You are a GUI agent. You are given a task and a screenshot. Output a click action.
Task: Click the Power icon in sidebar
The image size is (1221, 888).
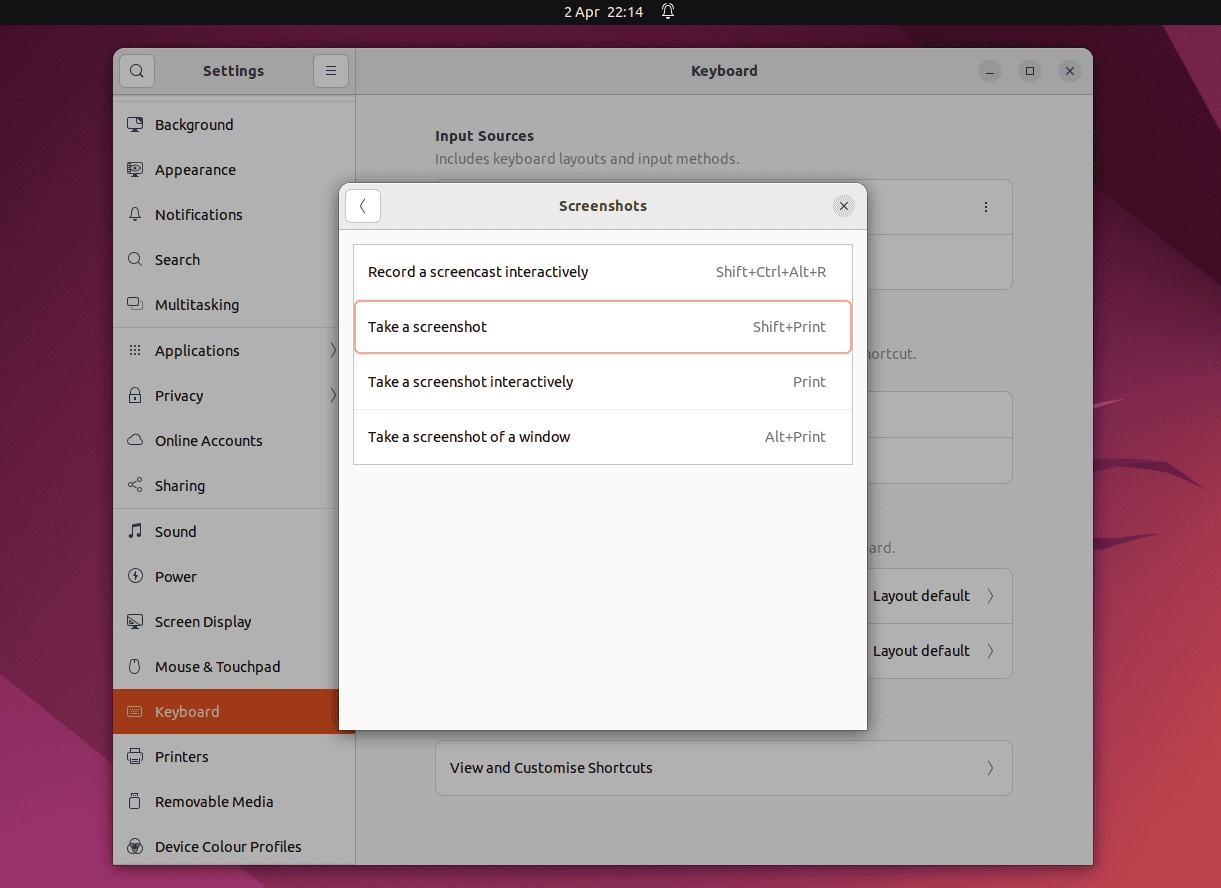(x=135, y=576)
